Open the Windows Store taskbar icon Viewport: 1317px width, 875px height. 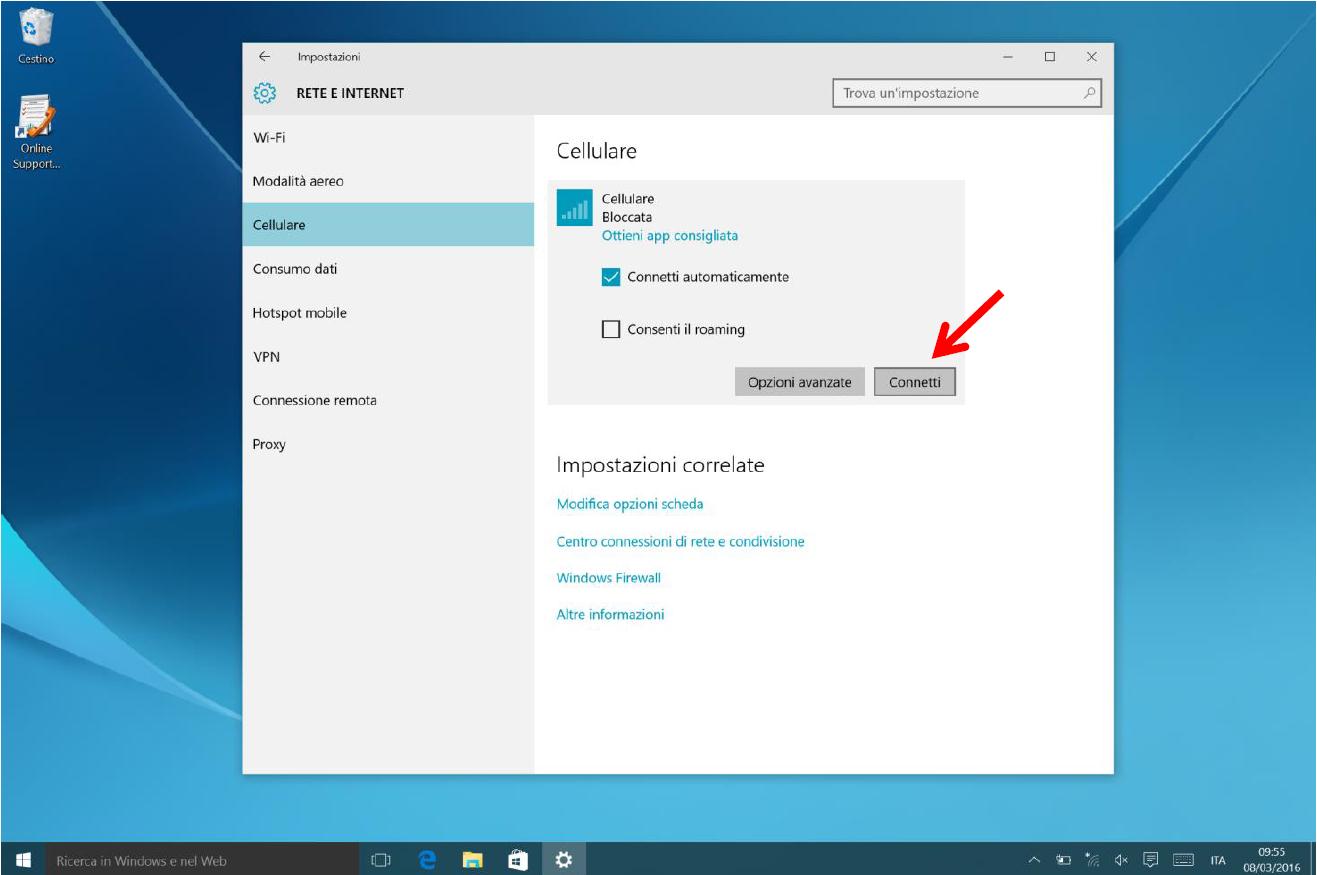(518, 859)
